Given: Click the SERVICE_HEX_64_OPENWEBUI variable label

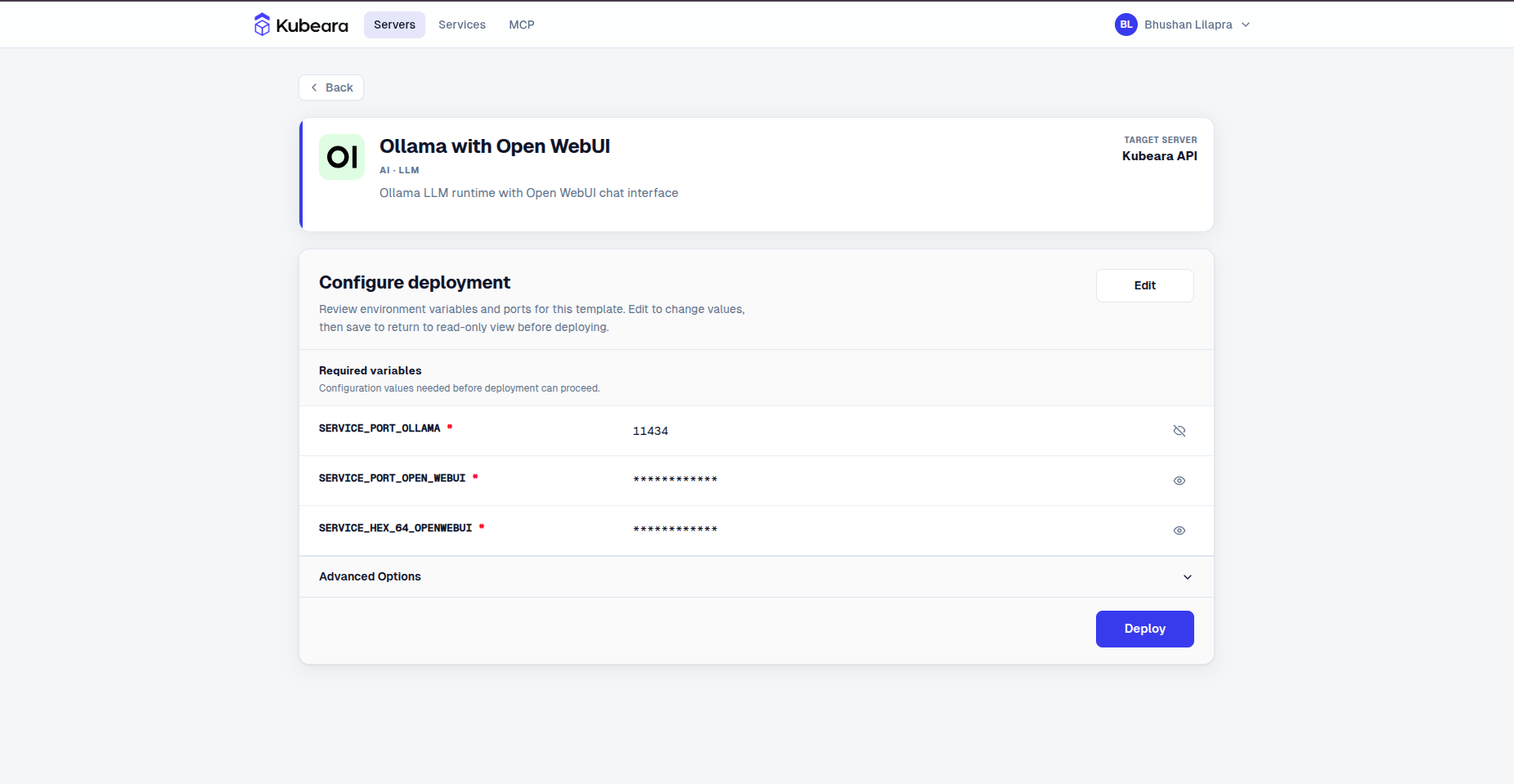Looking at the screenshot, I should tap(396, 528).
